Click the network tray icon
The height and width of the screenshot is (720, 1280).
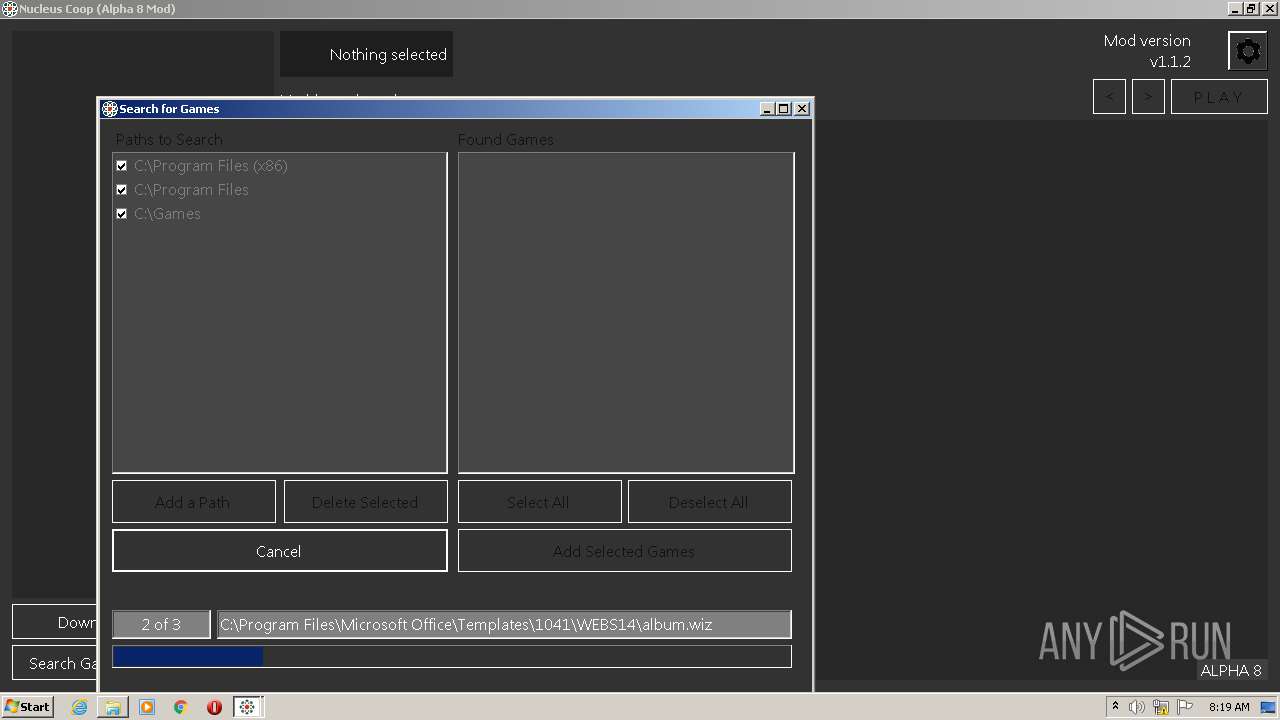1161,707
